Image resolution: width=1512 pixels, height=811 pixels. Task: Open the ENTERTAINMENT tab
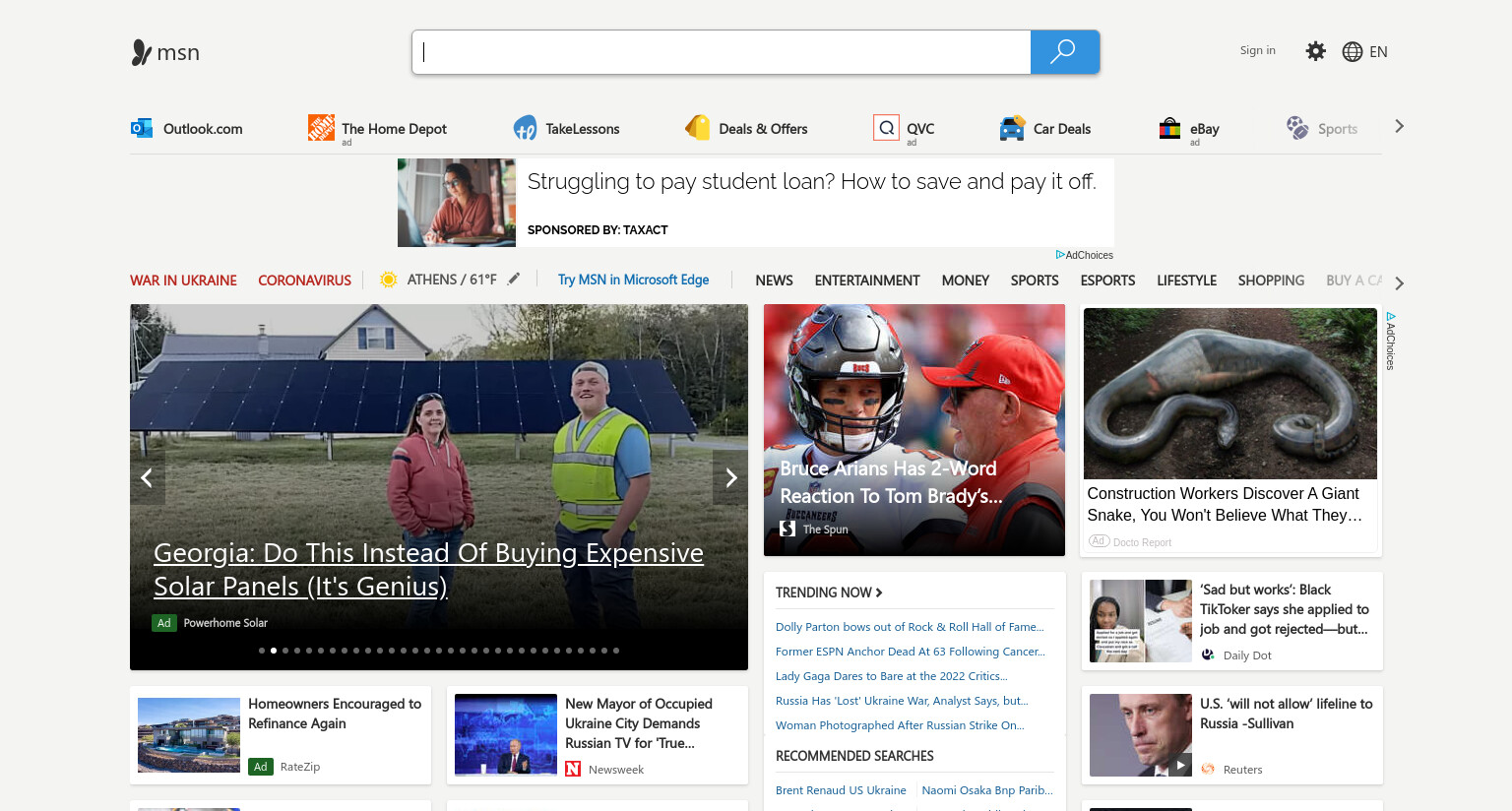(867, 281)
